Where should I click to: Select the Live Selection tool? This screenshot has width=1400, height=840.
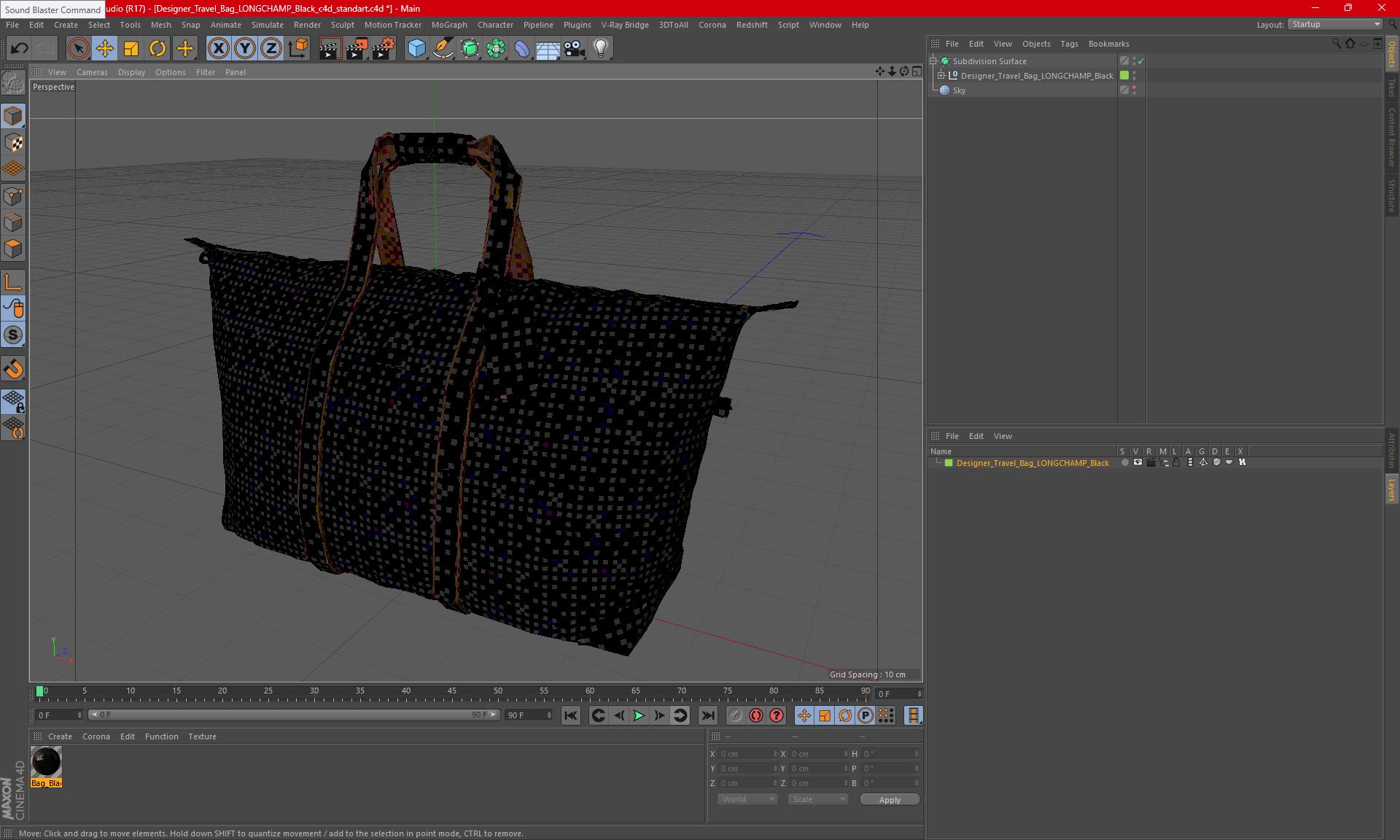coord(78,49)
